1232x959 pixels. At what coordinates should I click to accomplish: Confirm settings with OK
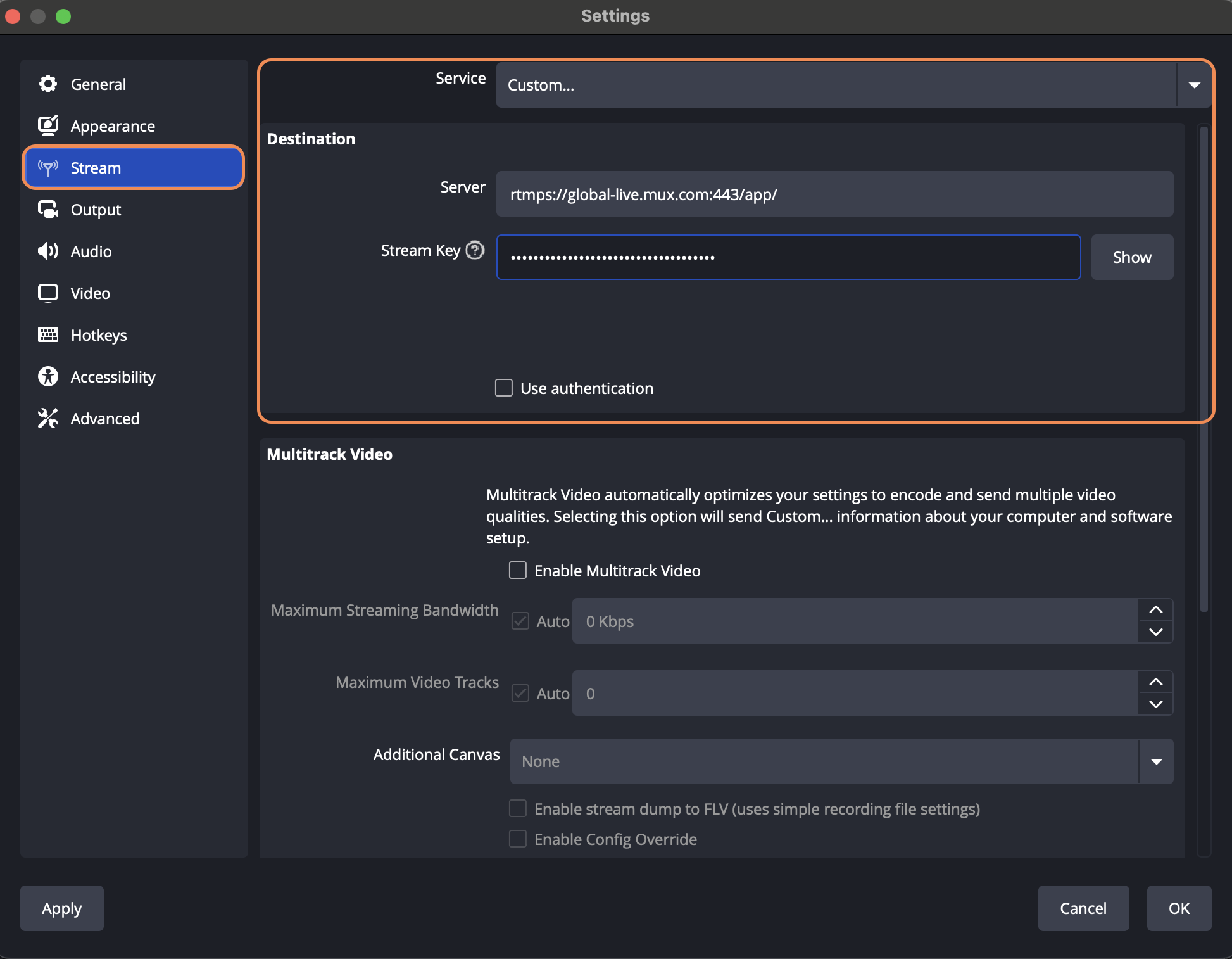coord(1179,908)
